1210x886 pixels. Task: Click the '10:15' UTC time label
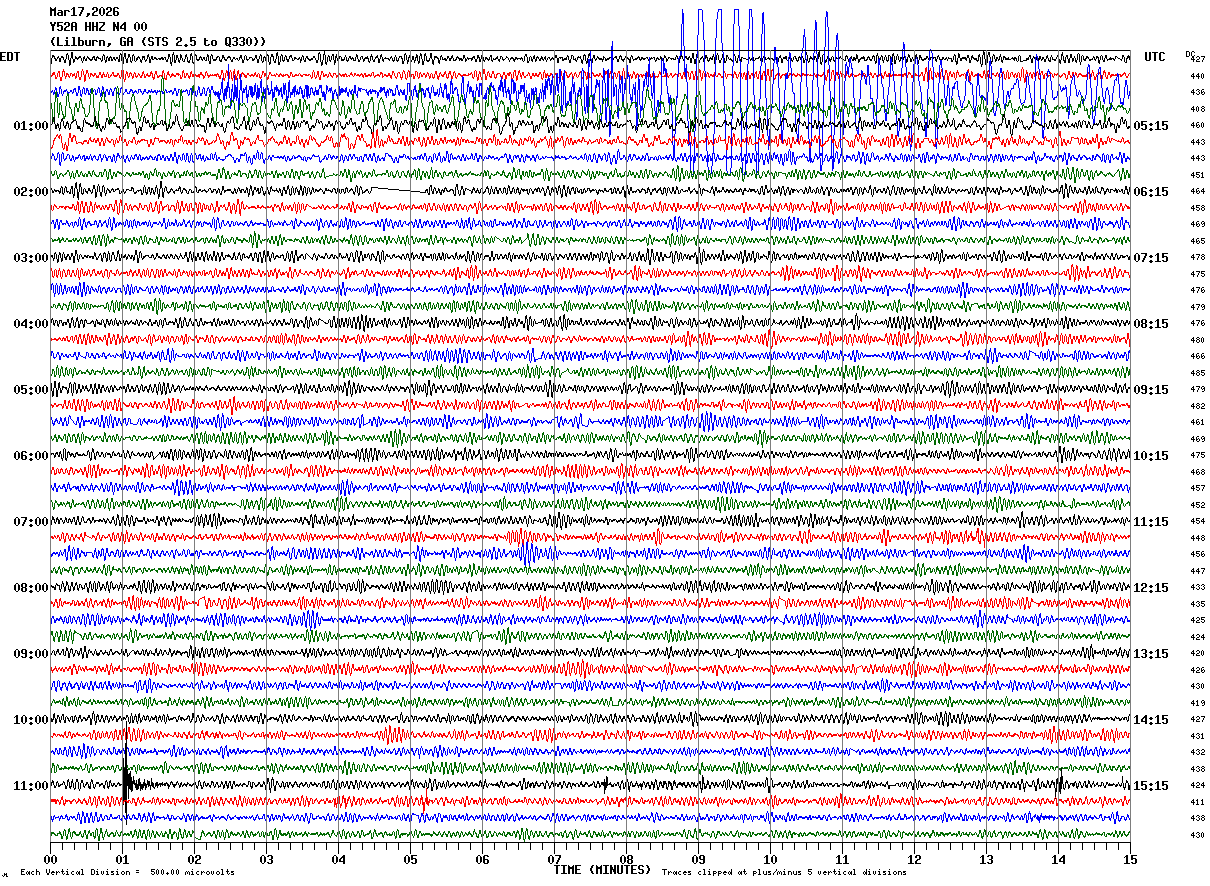pyautogui.click(x=1151, y=456)
